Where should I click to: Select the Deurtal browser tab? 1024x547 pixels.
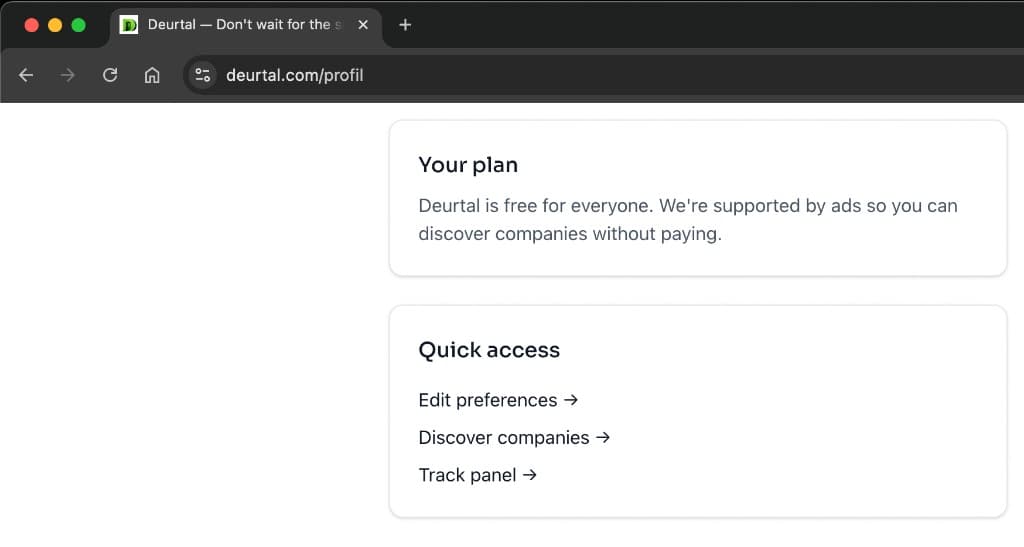click(240, 25)
